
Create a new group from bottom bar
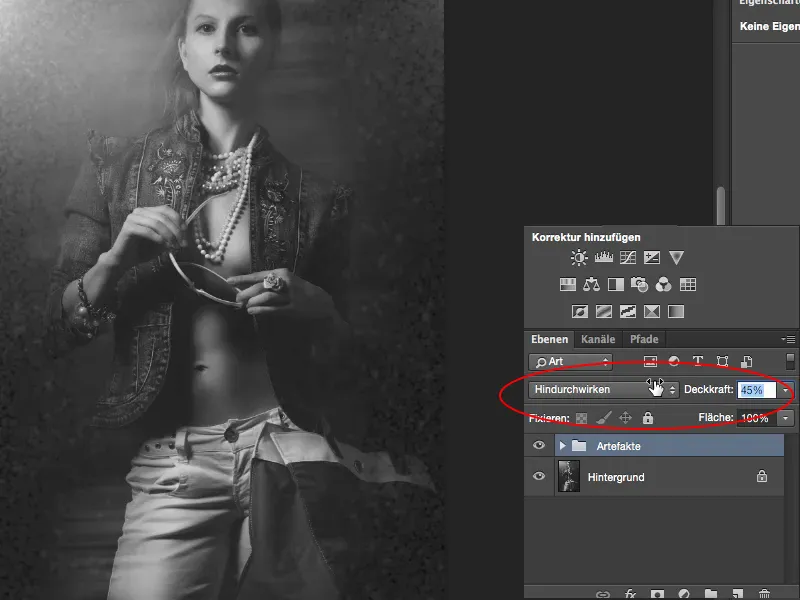[x=711, y=594]
